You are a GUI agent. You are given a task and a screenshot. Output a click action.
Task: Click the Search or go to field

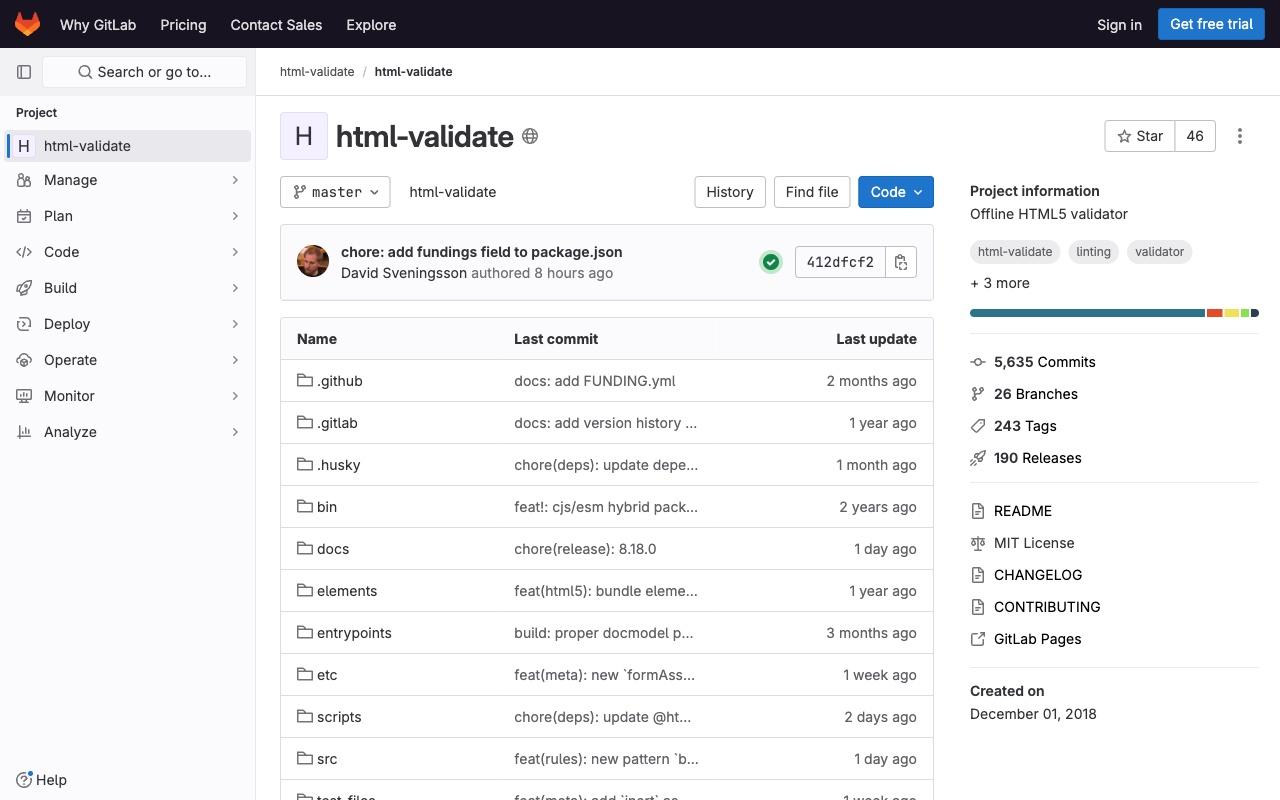144,72
